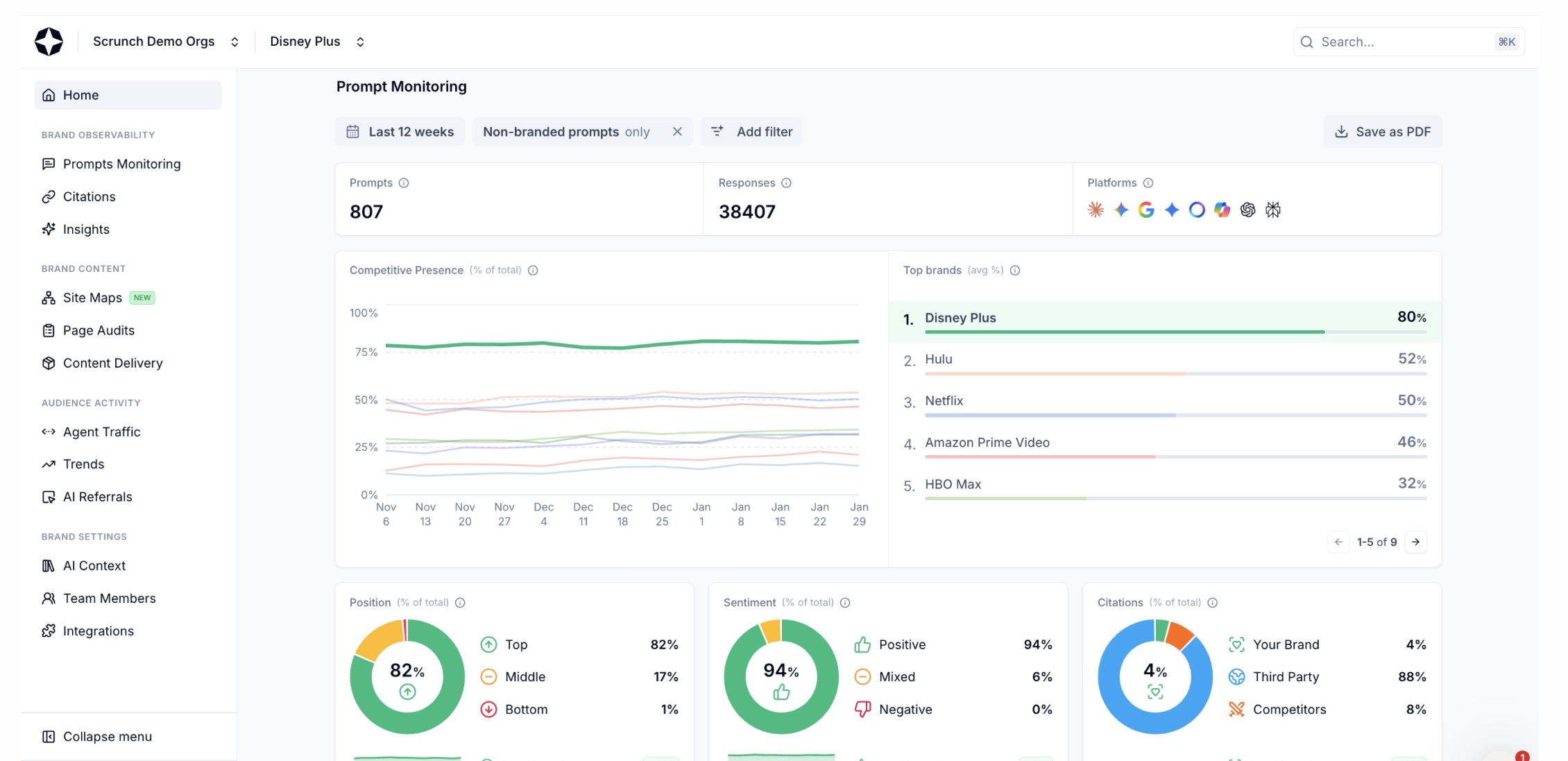Go to Home in sidebar

[x=128, y=95]
